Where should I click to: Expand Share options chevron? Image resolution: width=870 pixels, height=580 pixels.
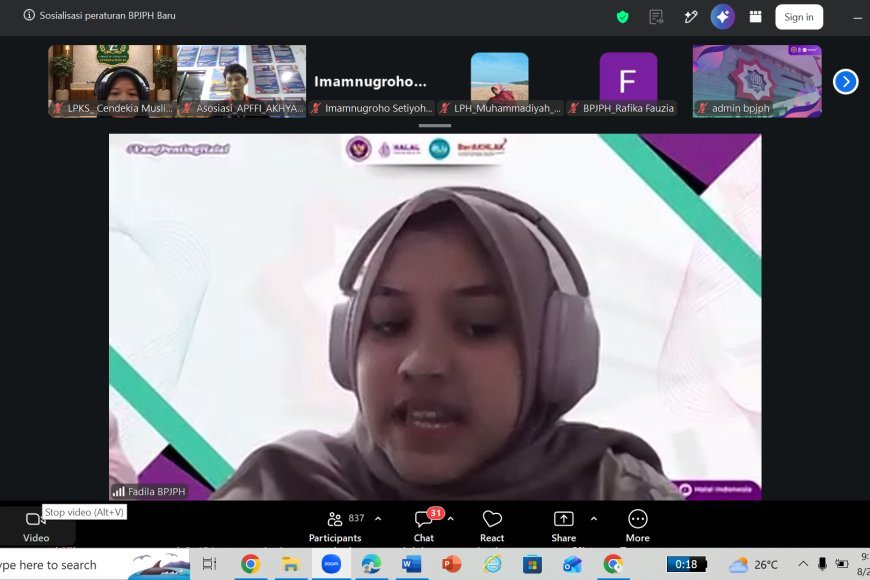(594, 519)
